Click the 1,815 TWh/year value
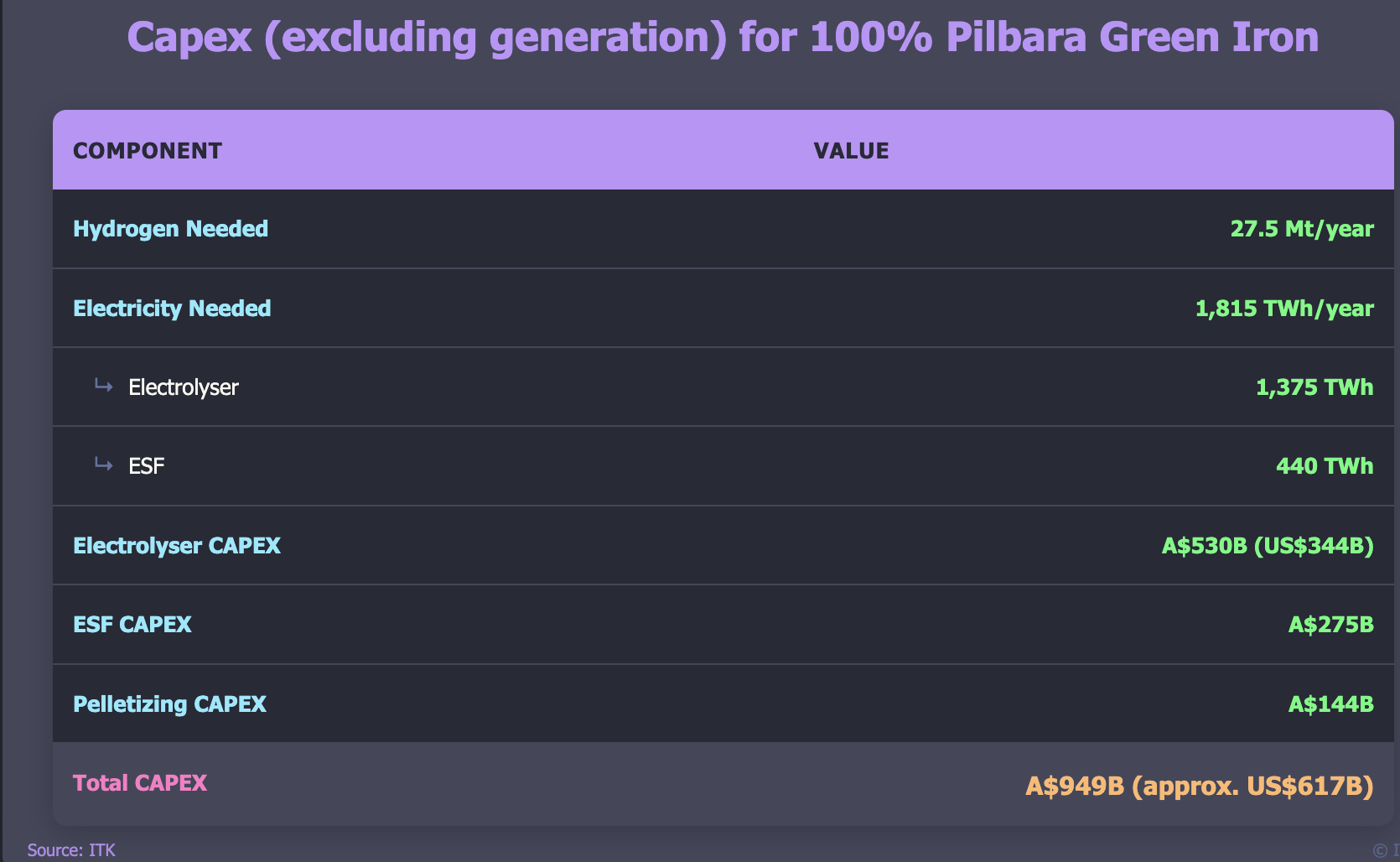The width and height of the screenshot is (1400, 862). coord(1283,309)
